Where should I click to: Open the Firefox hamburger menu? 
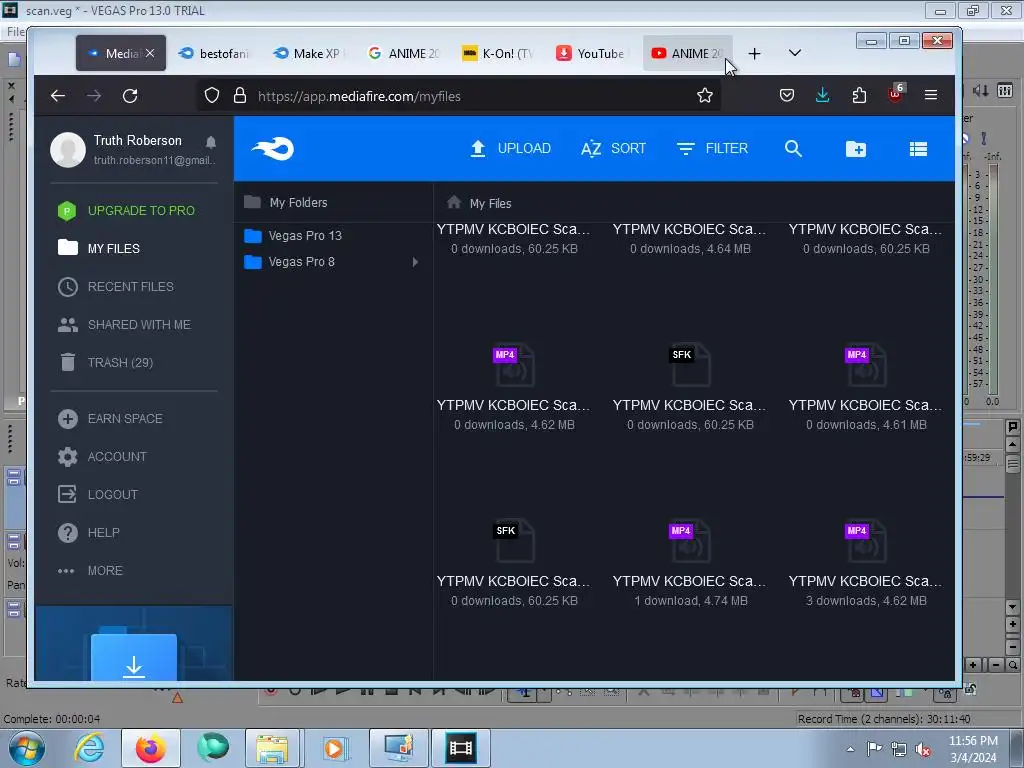coord(931,95)
